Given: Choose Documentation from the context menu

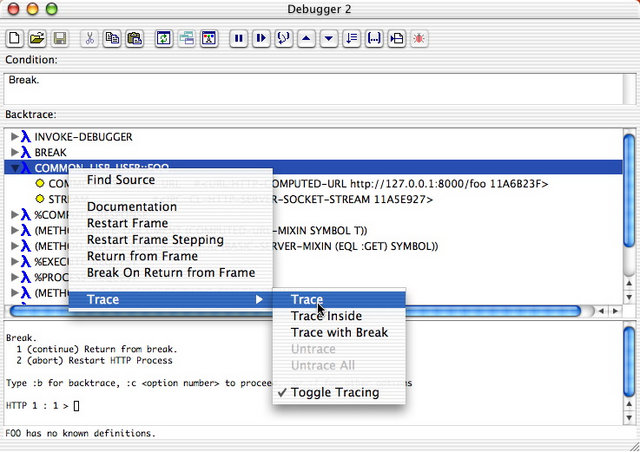Looking at the screenshot, I should pyautogui.click(x=171, y=207).
